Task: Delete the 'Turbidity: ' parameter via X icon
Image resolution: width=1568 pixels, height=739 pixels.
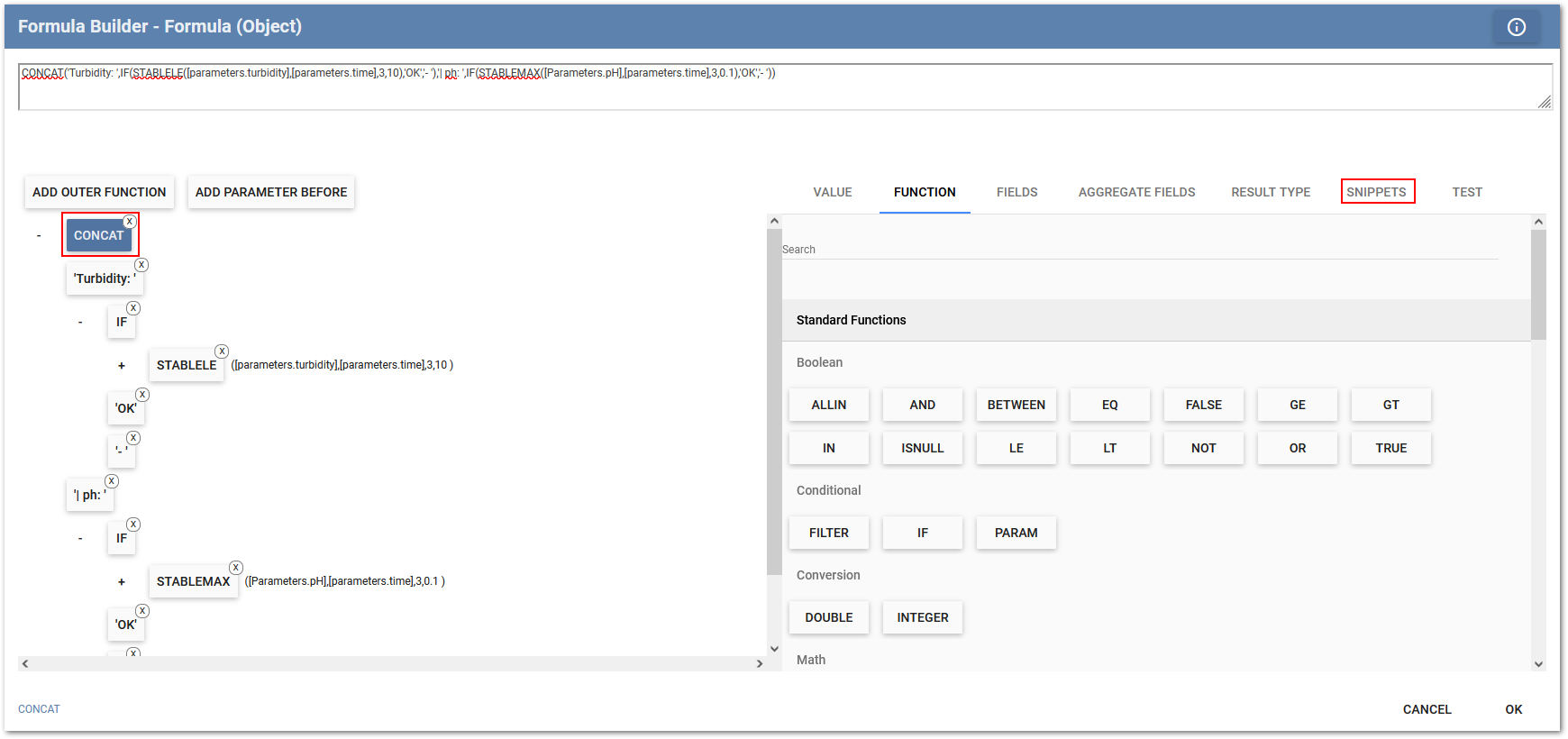Action: click(x=141, y=265)
